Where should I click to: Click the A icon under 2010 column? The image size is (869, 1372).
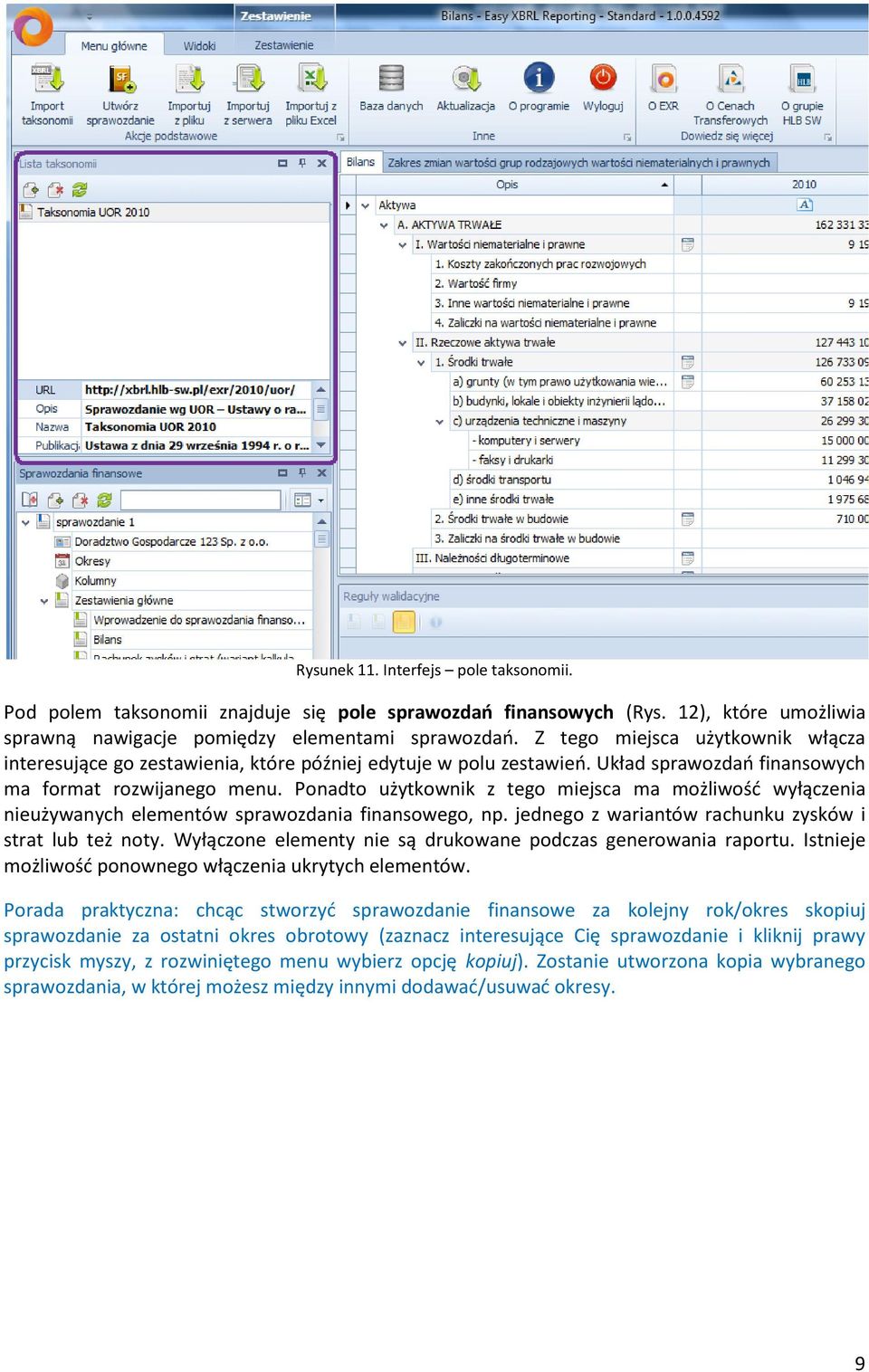pyautogui.click(x=805, y=205)
